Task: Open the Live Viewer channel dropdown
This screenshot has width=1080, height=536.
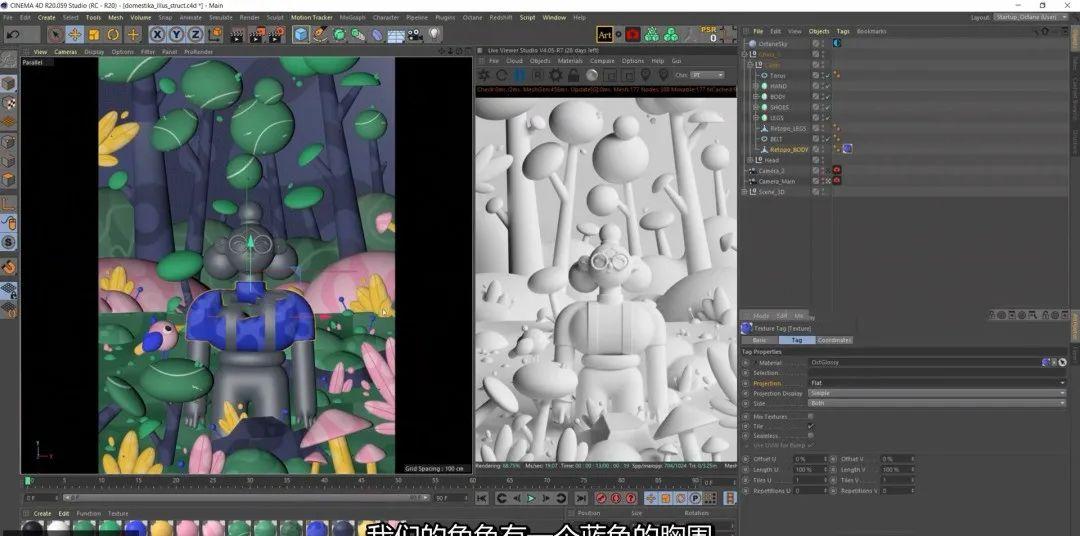Action: [708, 75]
